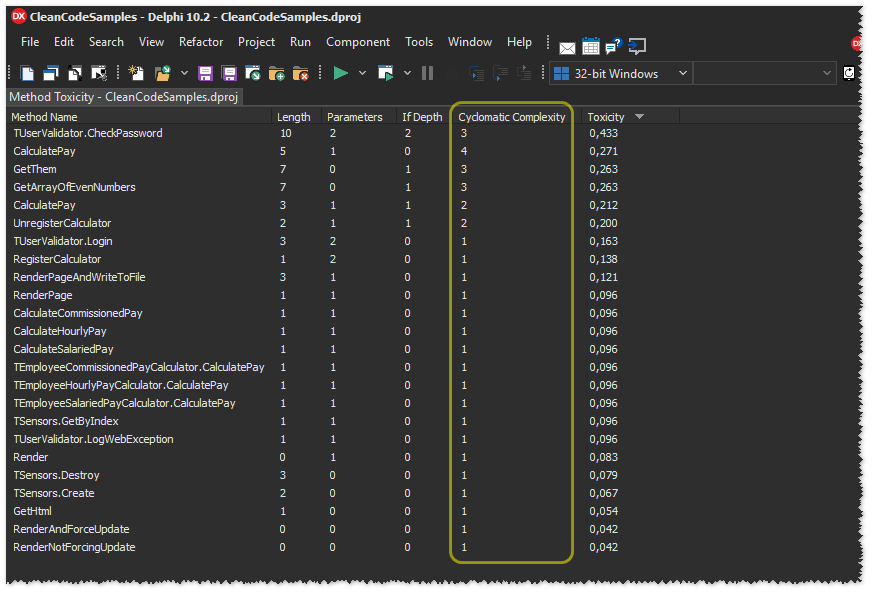
Task: Open the File menu
Action: [x=30, y=42]
